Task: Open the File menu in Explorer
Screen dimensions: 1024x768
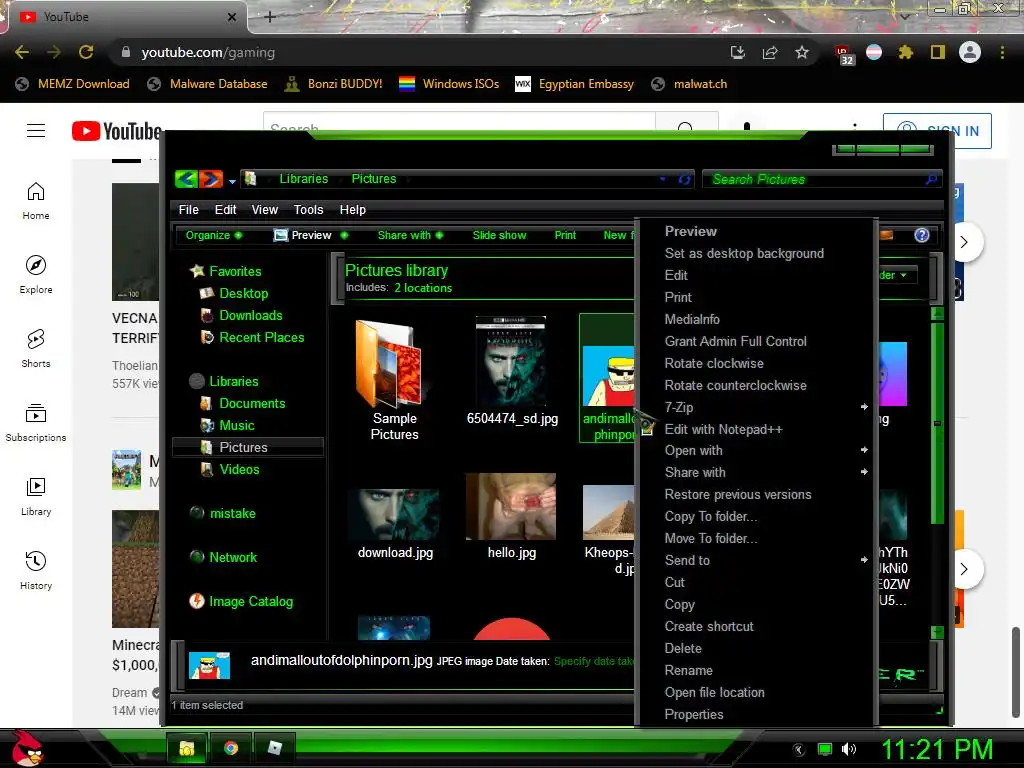Action: click(189, 210)
